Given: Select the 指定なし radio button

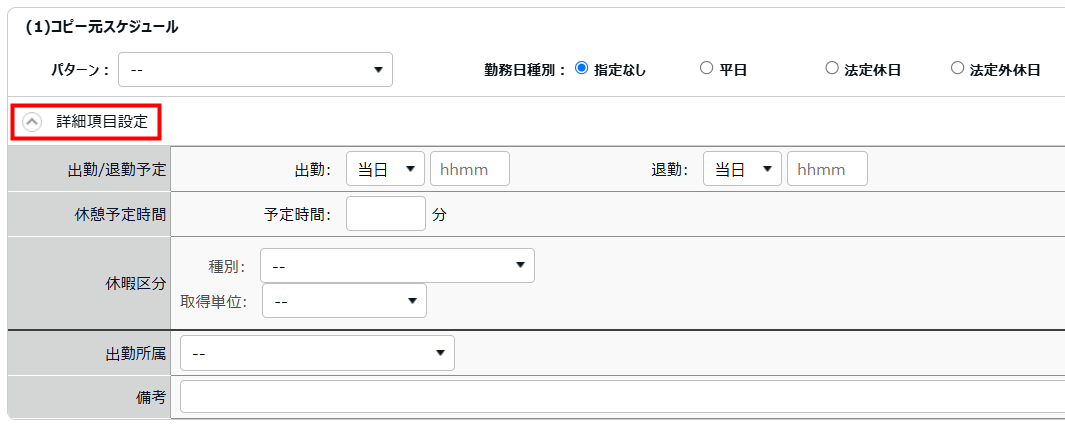Looking at the screenshot, I should pos(581,69).
